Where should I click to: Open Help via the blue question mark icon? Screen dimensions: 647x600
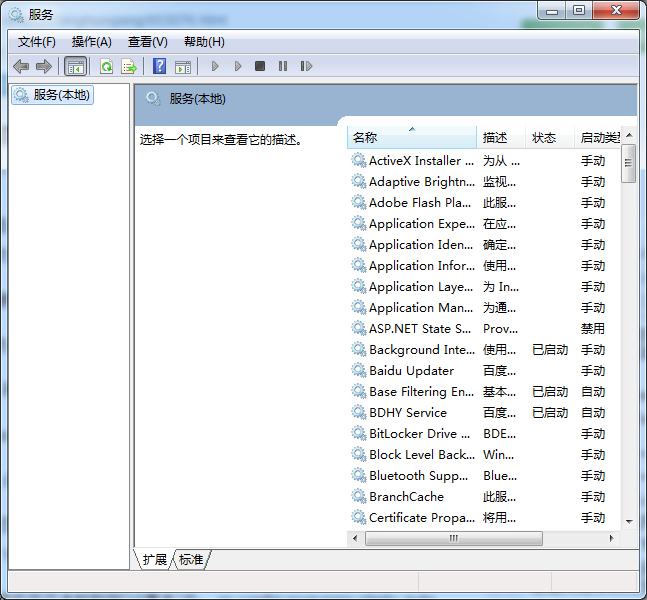[159, 67]
